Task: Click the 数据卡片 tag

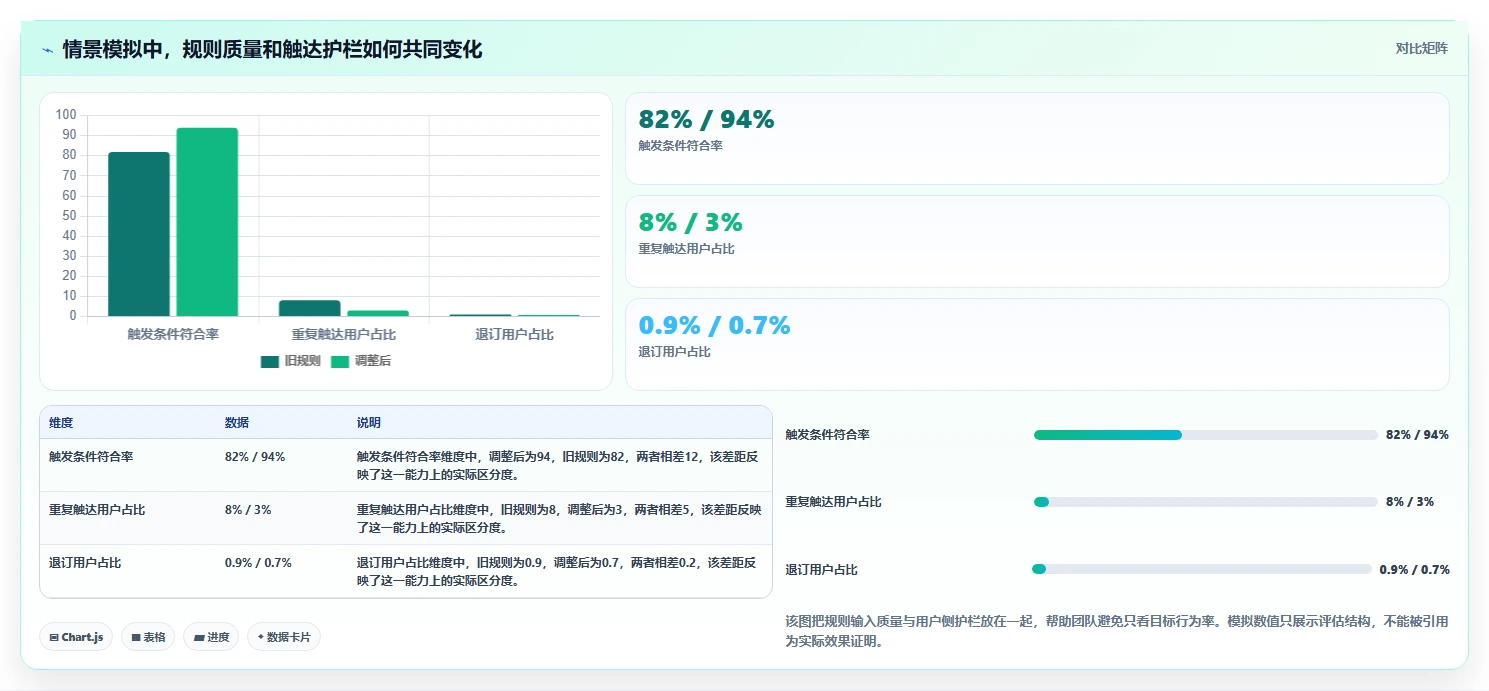Action: click(x=284, y=637)
